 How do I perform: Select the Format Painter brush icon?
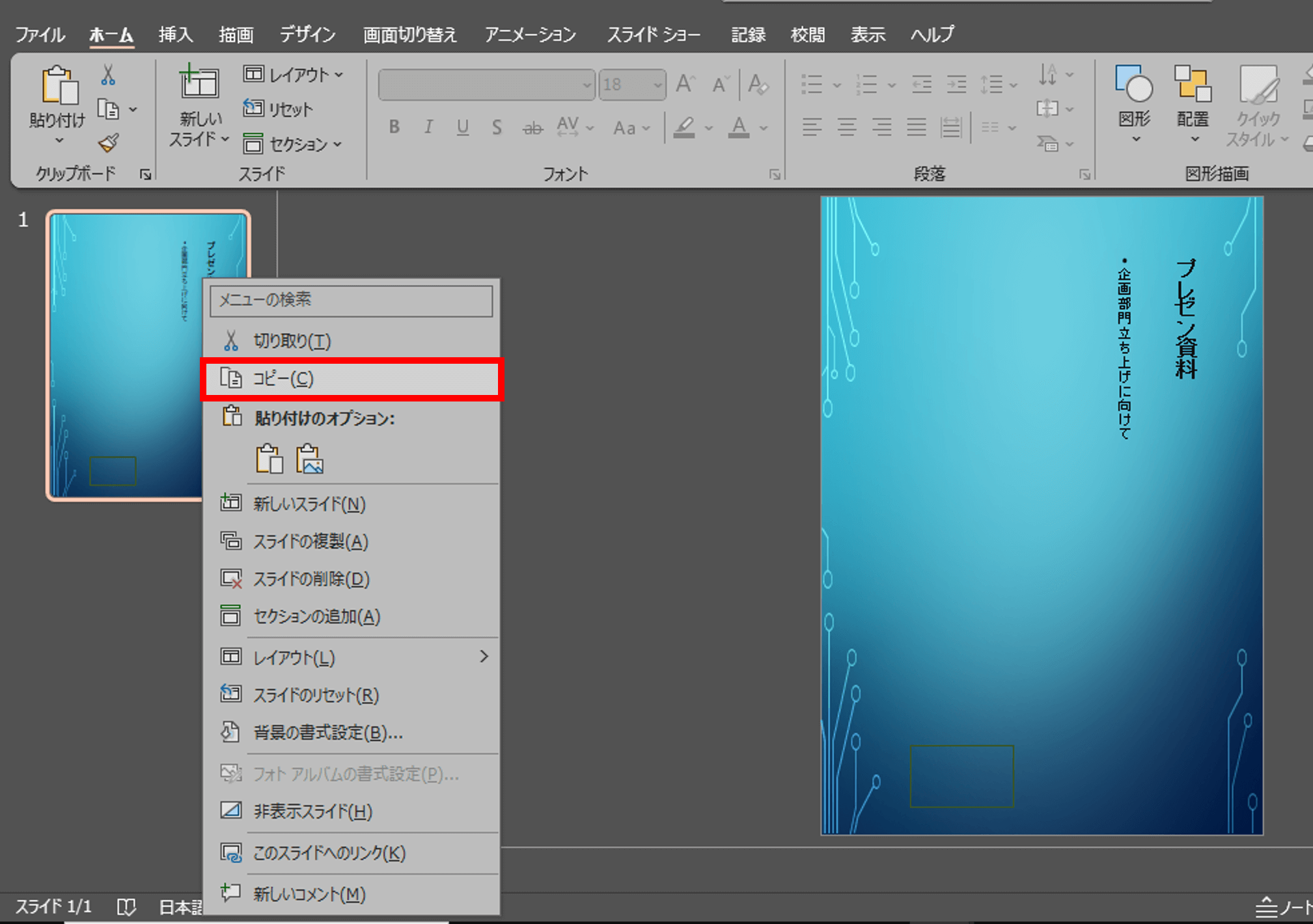[x=108, y=143]
